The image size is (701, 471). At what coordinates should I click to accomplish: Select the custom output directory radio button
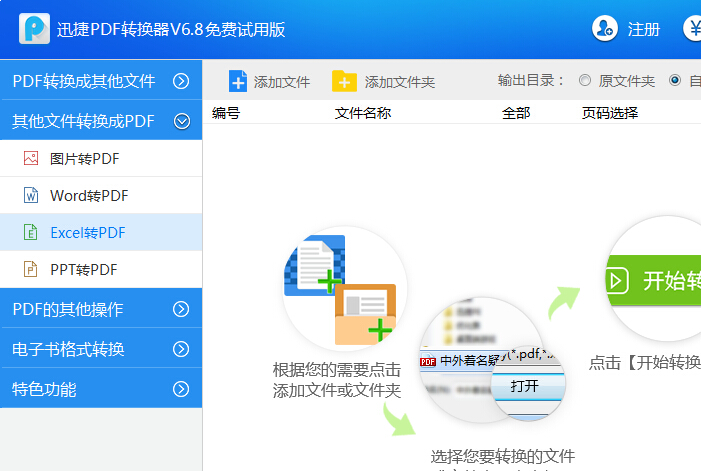(675, 80)
